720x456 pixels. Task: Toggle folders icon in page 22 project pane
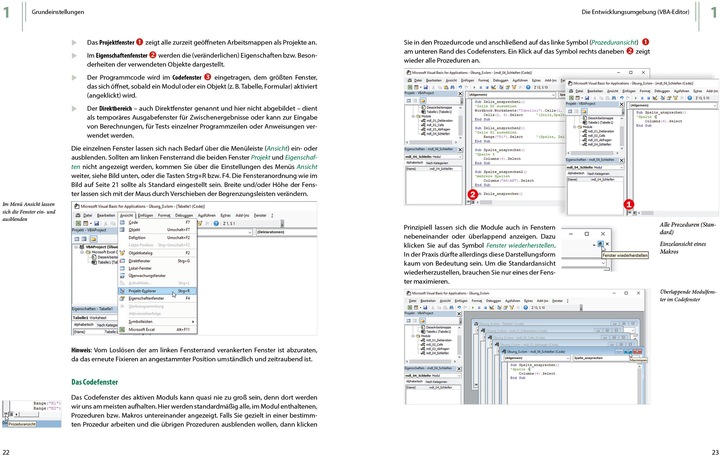[93, 239]
